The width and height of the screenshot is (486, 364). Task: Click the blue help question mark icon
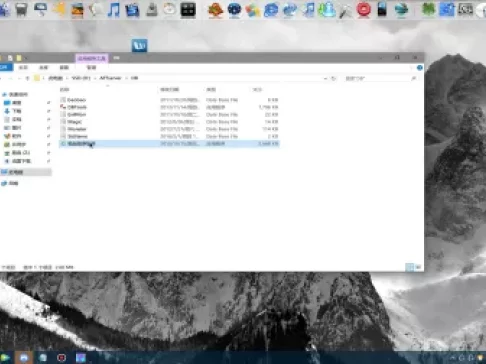[420, 68]
